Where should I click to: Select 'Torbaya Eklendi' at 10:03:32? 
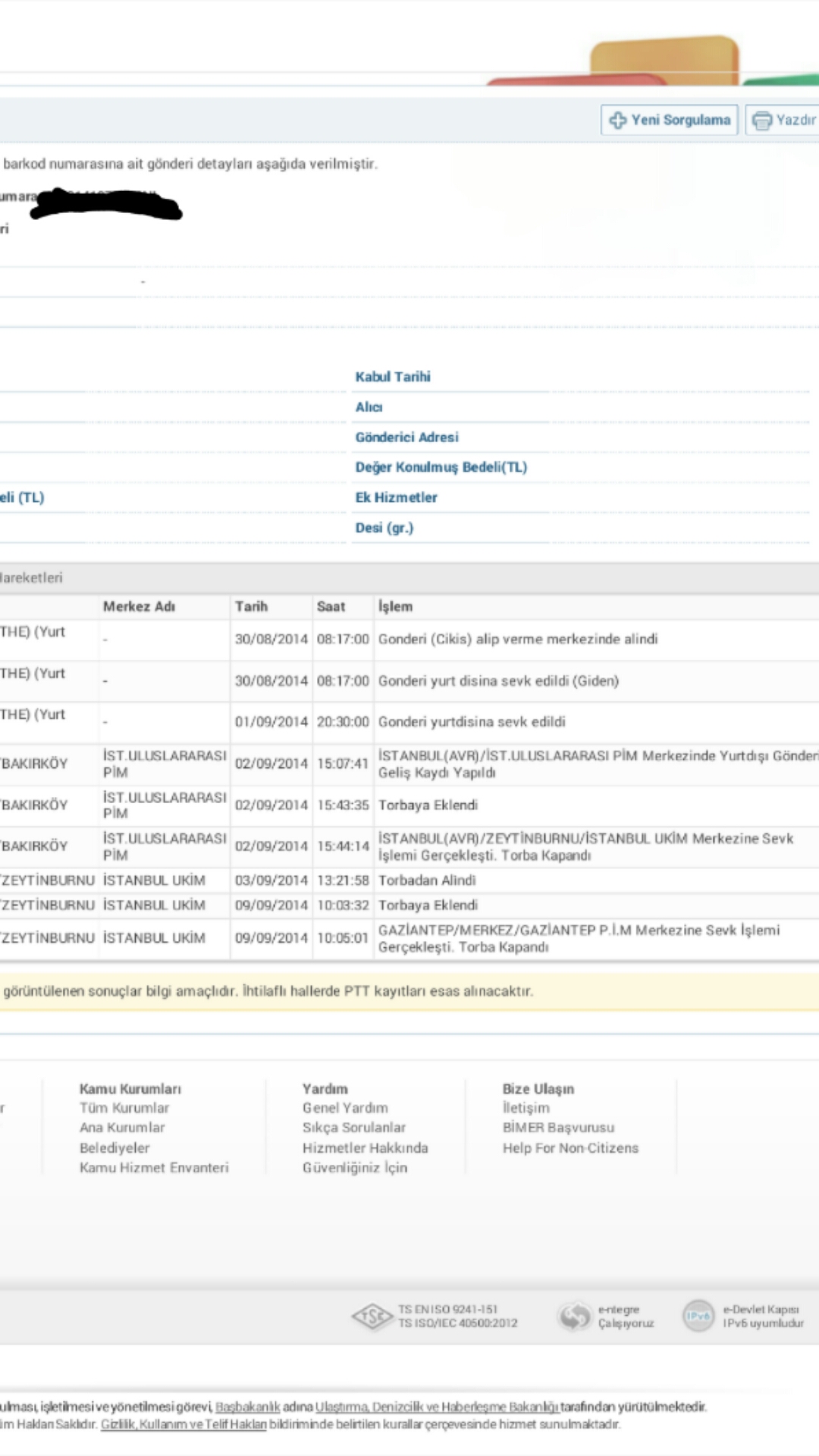click(x=428, y=905)
